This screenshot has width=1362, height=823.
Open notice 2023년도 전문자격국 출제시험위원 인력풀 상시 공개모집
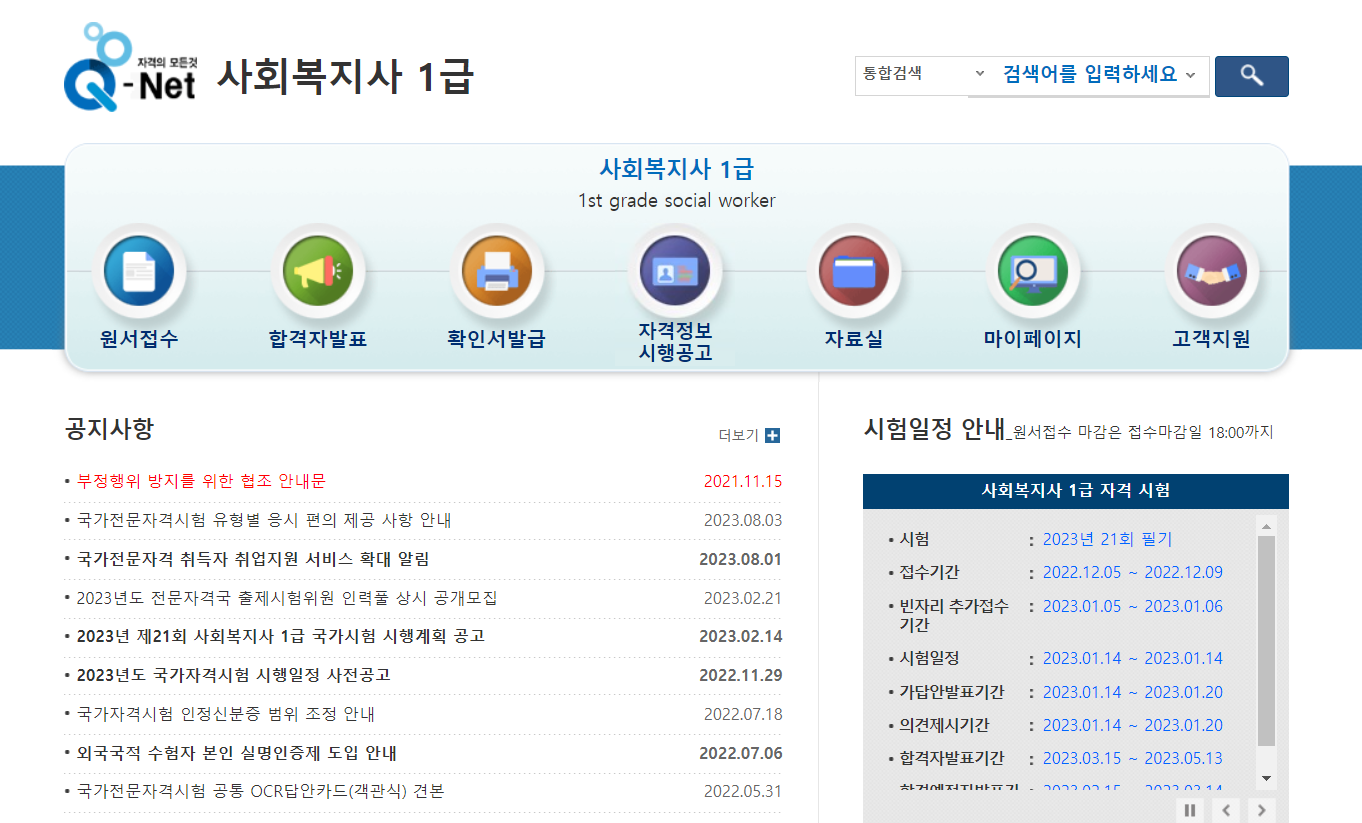coord(287,598)
